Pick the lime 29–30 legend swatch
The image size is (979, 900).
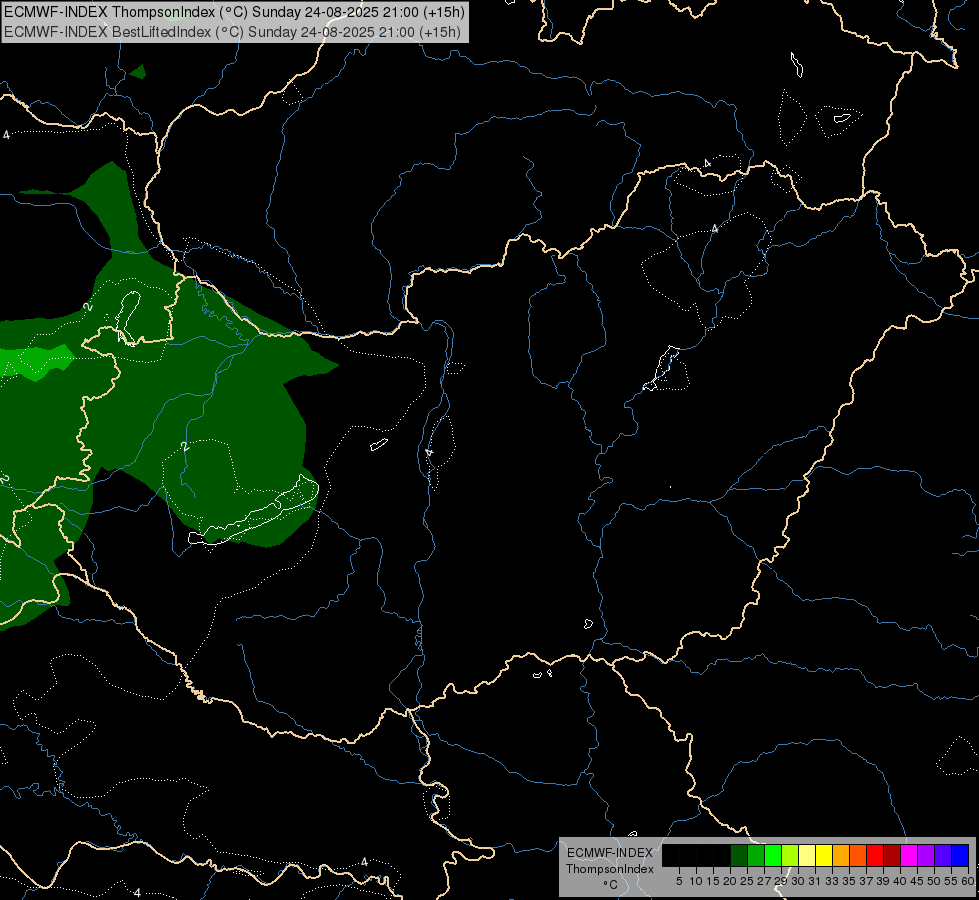point(790,855)
